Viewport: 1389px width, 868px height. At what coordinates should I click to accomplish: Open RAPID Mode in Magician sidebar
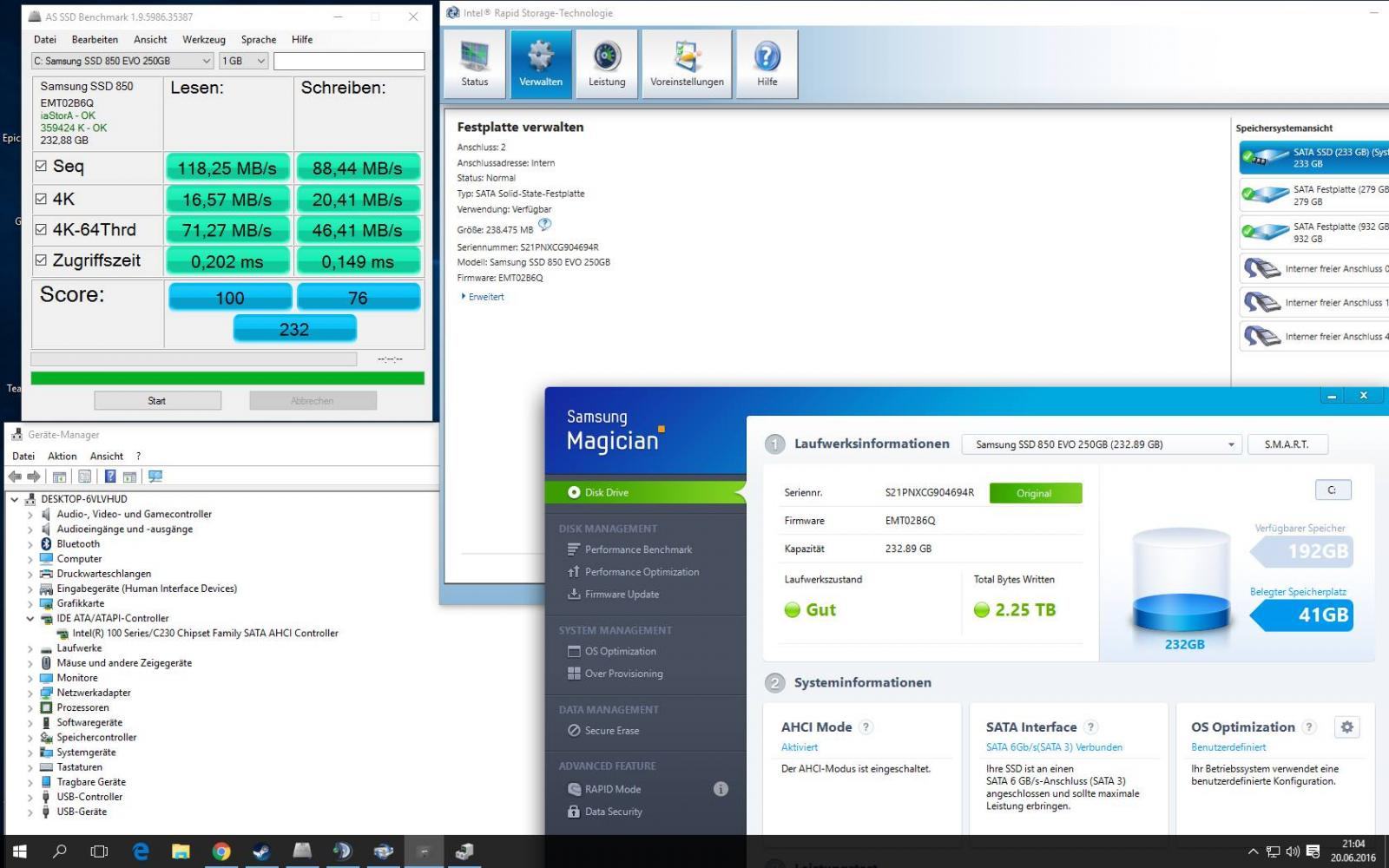[x=604, y=789]
